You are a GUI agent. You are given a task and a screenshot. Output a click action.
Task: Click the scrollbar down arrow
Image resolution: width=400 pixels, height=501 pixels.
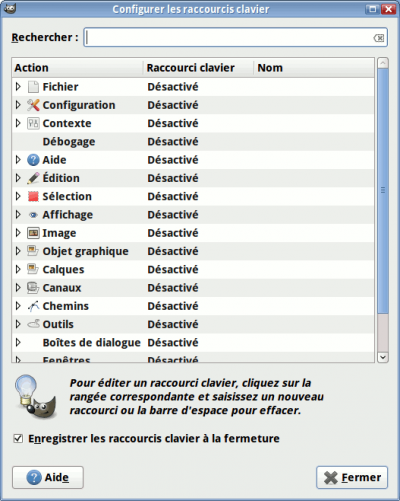[x=383, y=357]
